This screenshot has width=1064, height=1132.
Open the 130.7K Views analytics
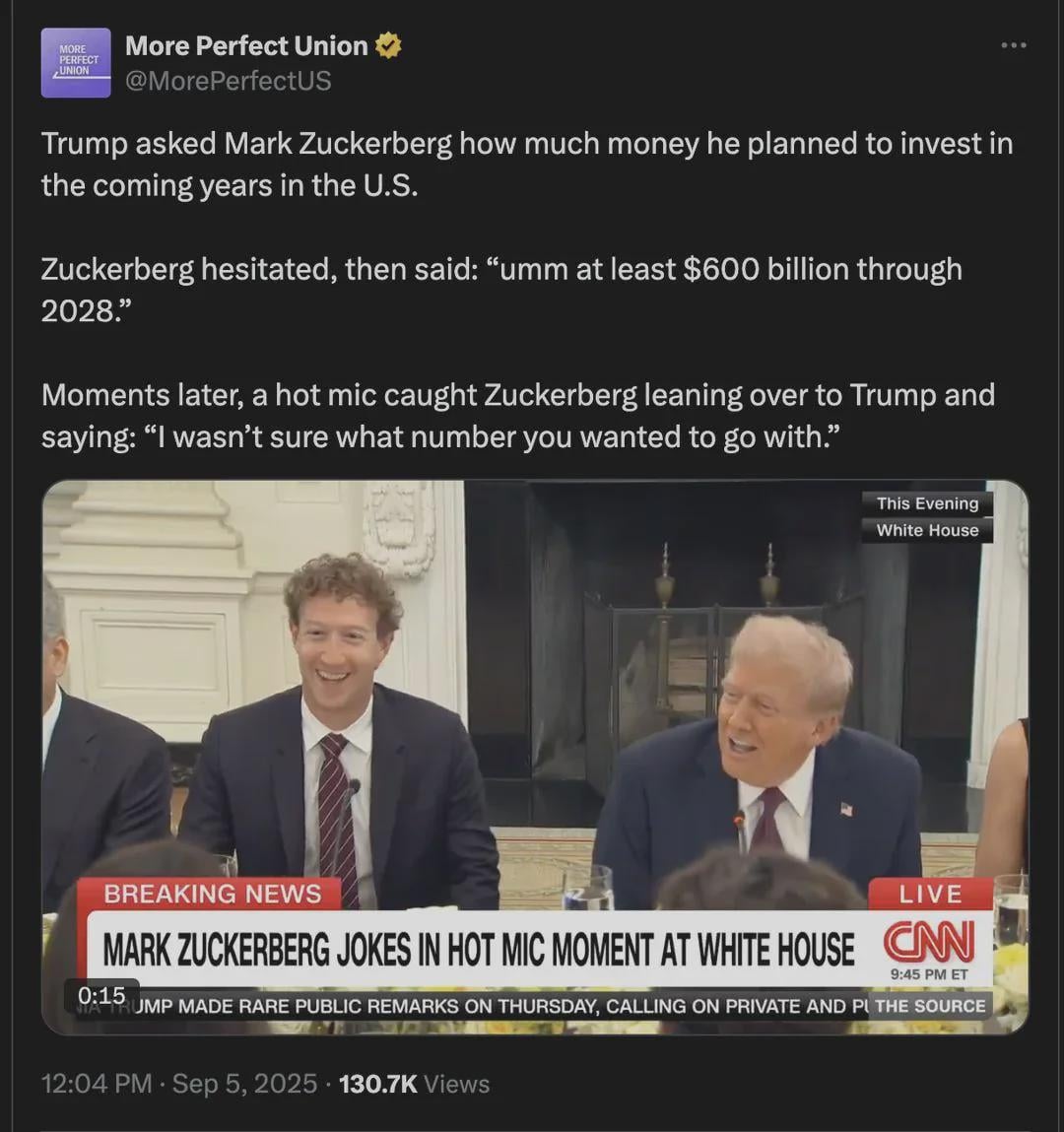415,1084
